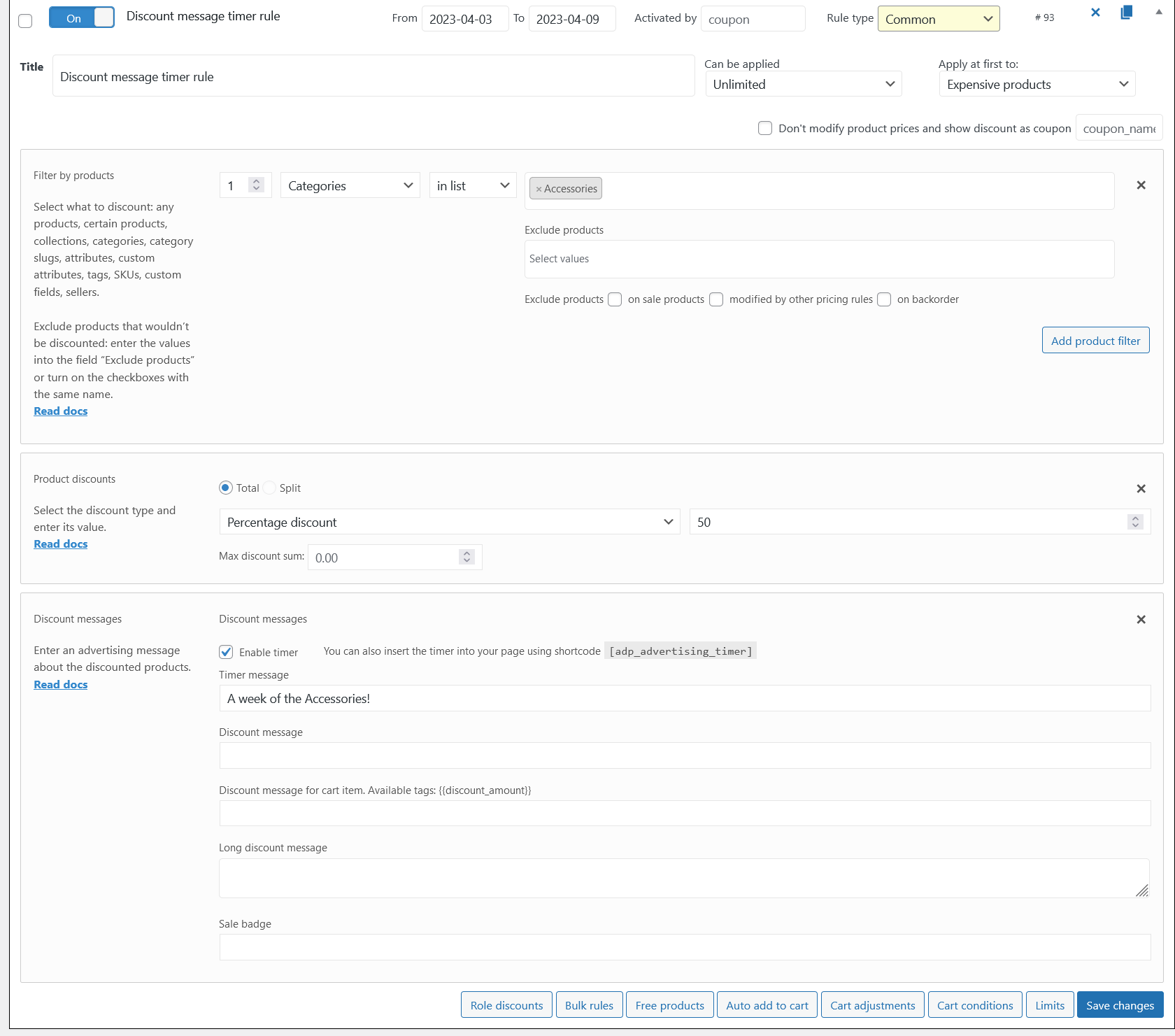Viewport: 1175px width, 1036px height.
Task: Add Cart adjustments section
Action: pyautogui.click(x=872, y=1005)
